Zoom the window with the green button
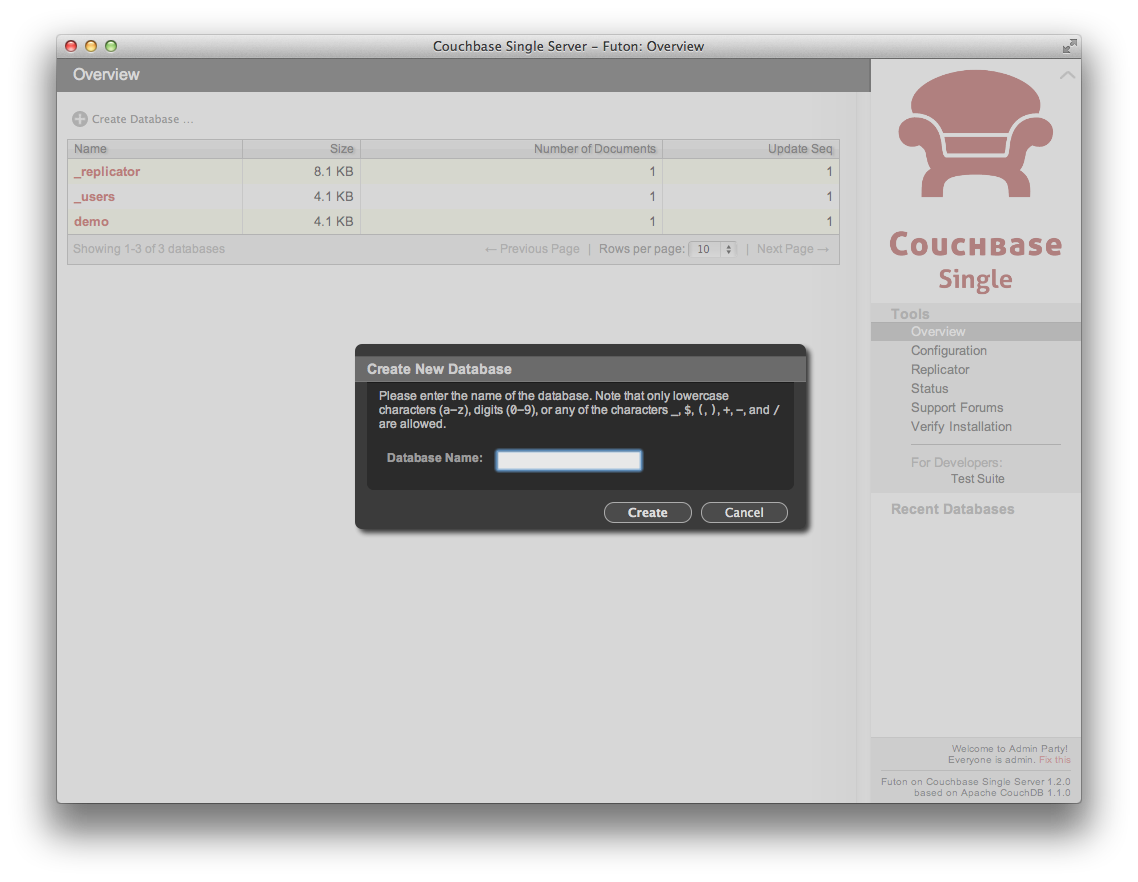 (111, 46)
